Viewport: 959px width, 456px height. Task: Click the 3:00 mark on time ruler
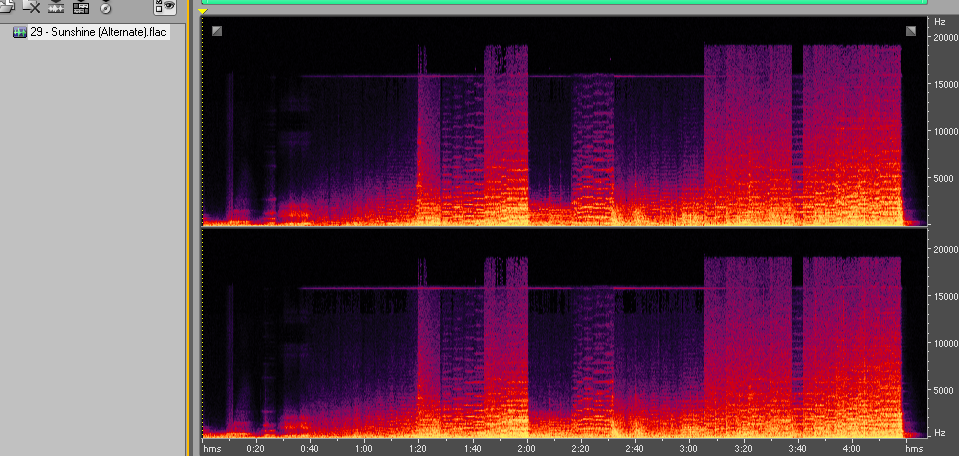click(689, 449)
